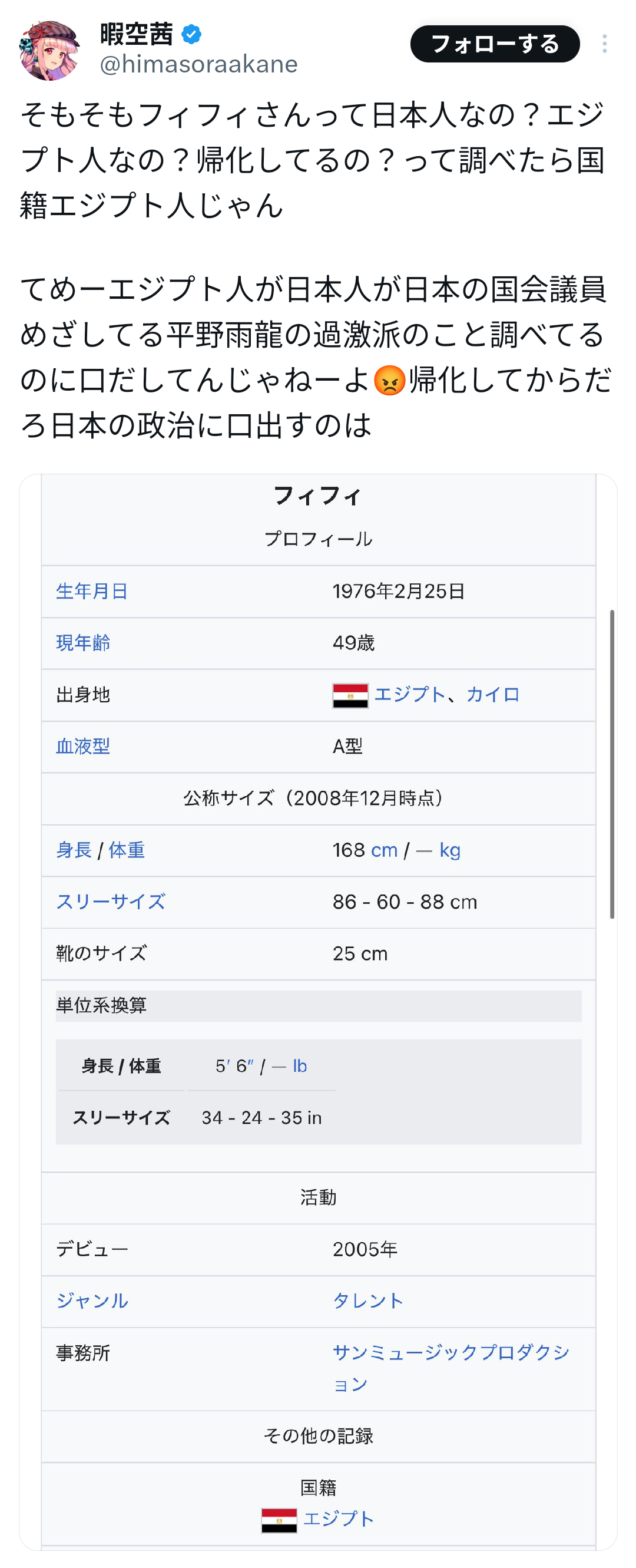The width and height of the screenshot is (636, 1568).
Task: Open the 生年月日 link
Action: coord(92,591)
